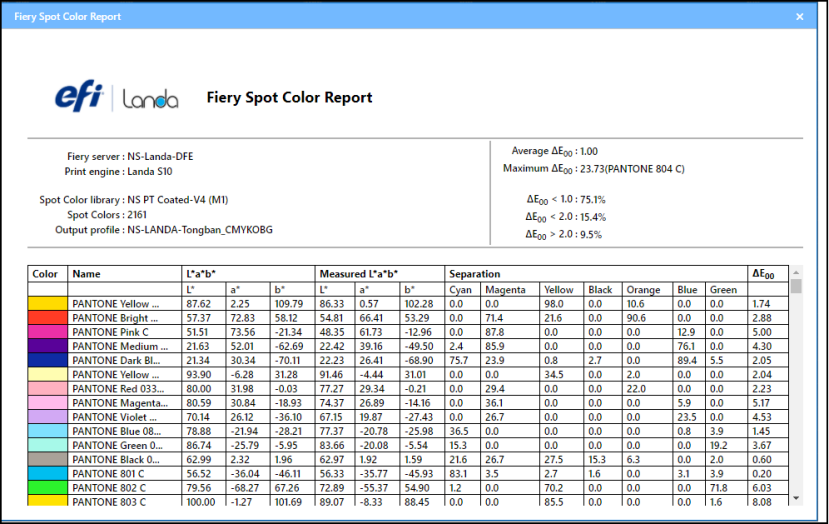Select the PANTONE Pink C name cell
829x524 pixels.
124,332
